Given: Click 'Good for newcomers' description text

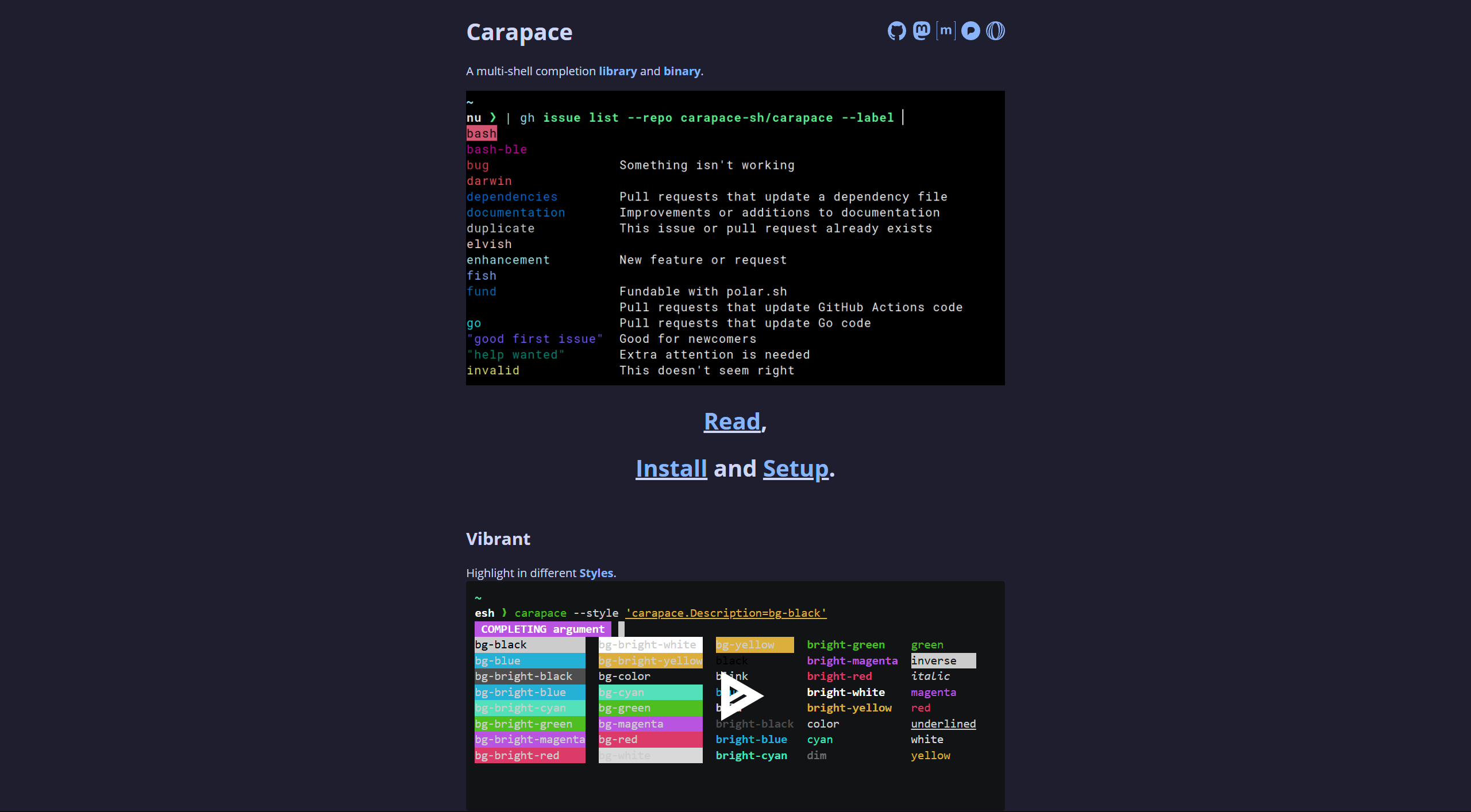Looking at the screenshot, I should coord(688,339).
